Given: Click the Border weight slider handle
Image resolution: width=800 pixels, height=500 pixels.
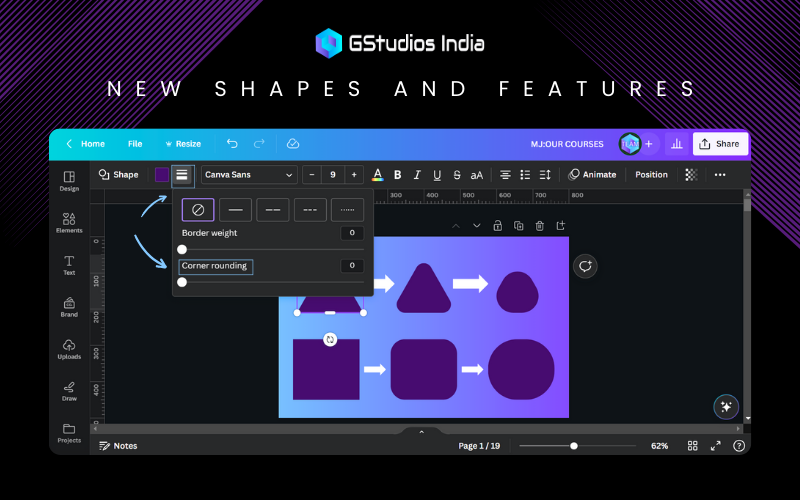Looking at the screenshot, I should [182, 249].
